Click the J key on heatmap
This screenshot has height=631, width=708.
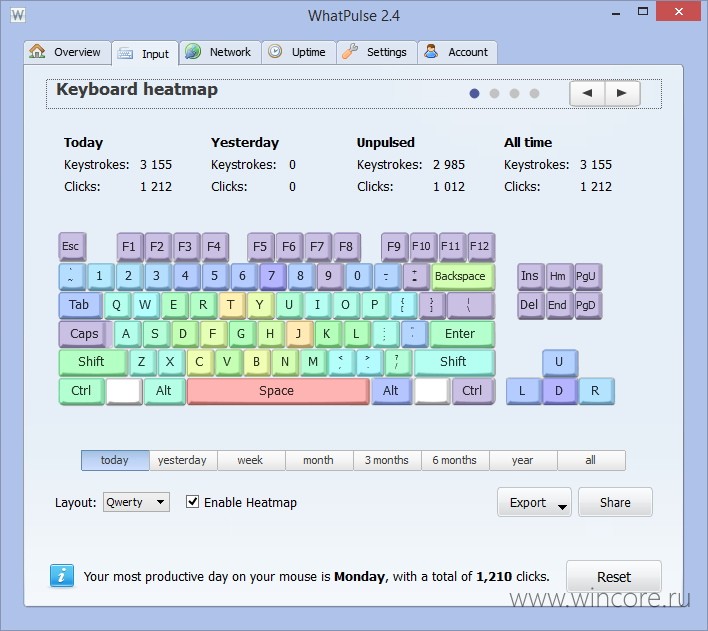299,334
